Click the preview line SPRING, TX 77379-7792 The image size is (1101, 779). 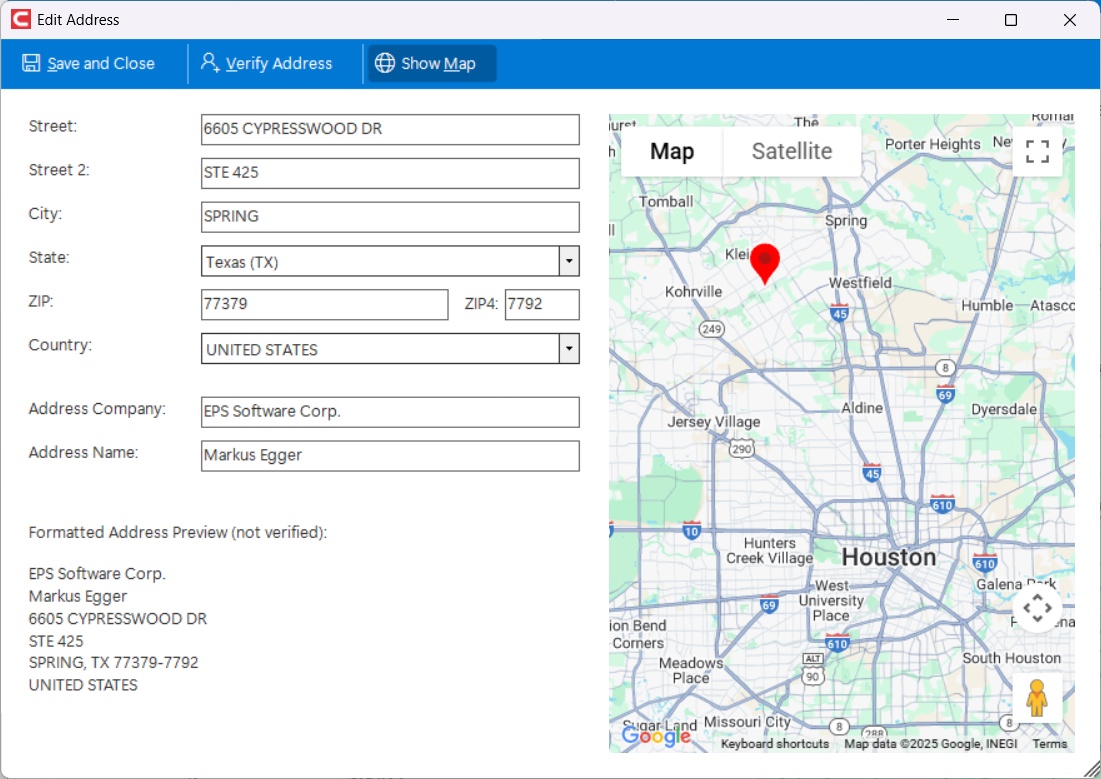point(114,662)
